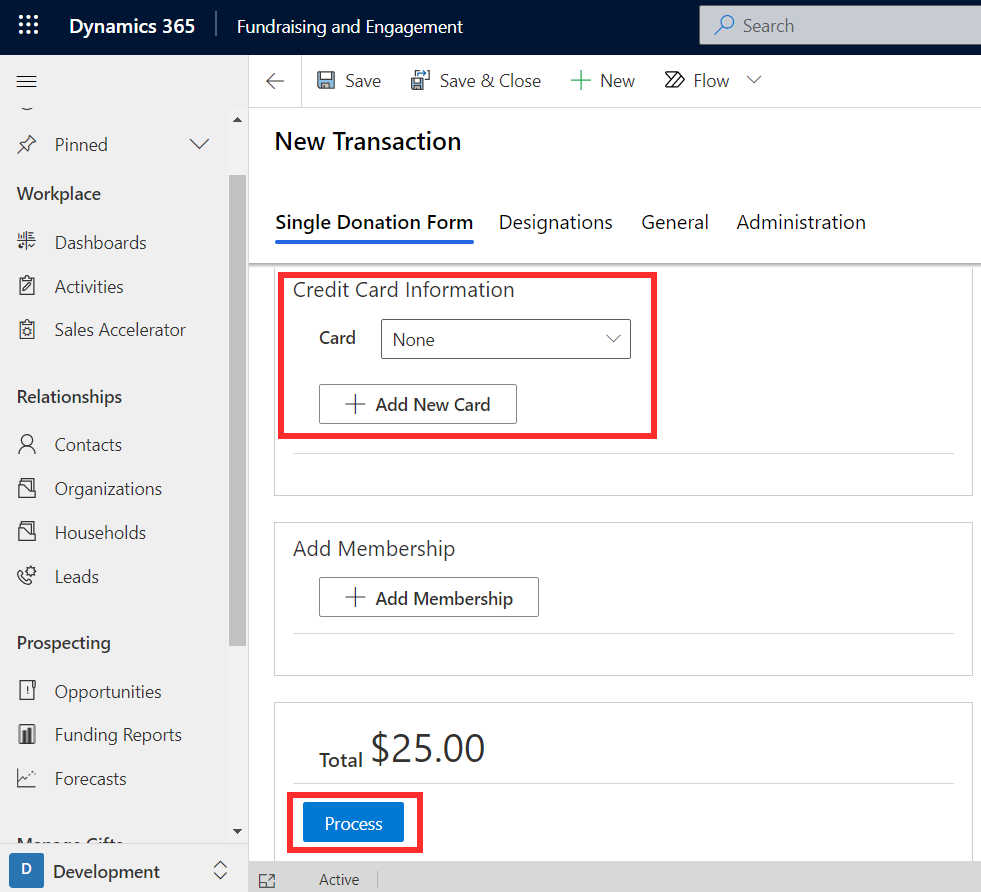Click the Forecasts graph icon

coord(26,778)
